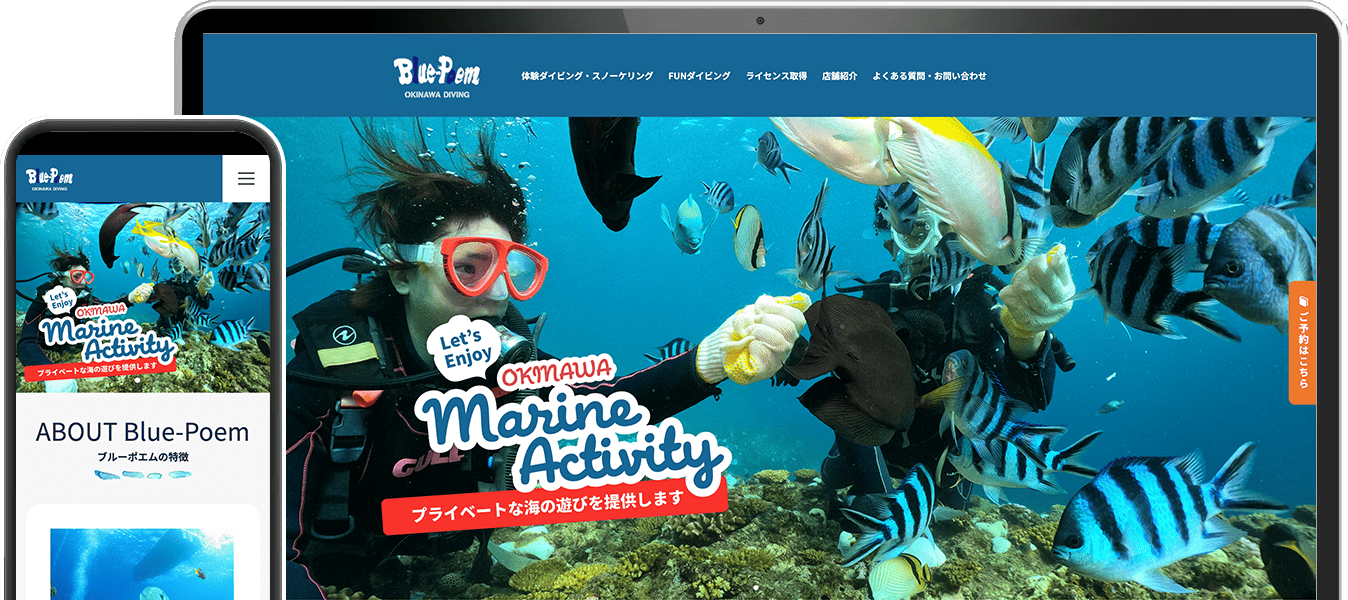Open よくある質問・お問い合わせ in the navigation
Image resolution: width=1348 pixels, height=600 pixels.
pyautogui.click(x=929, y=76)
